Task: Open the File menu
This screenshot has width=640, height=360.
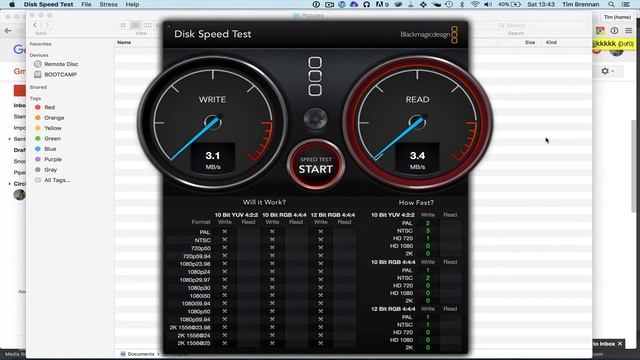Action: [86, 4]
